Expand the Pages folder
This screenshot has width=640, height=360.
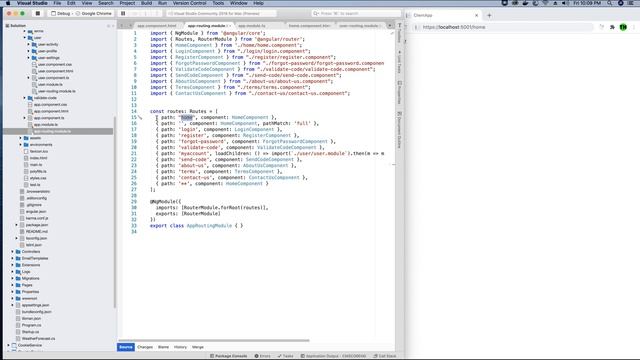tap(12, 285)
